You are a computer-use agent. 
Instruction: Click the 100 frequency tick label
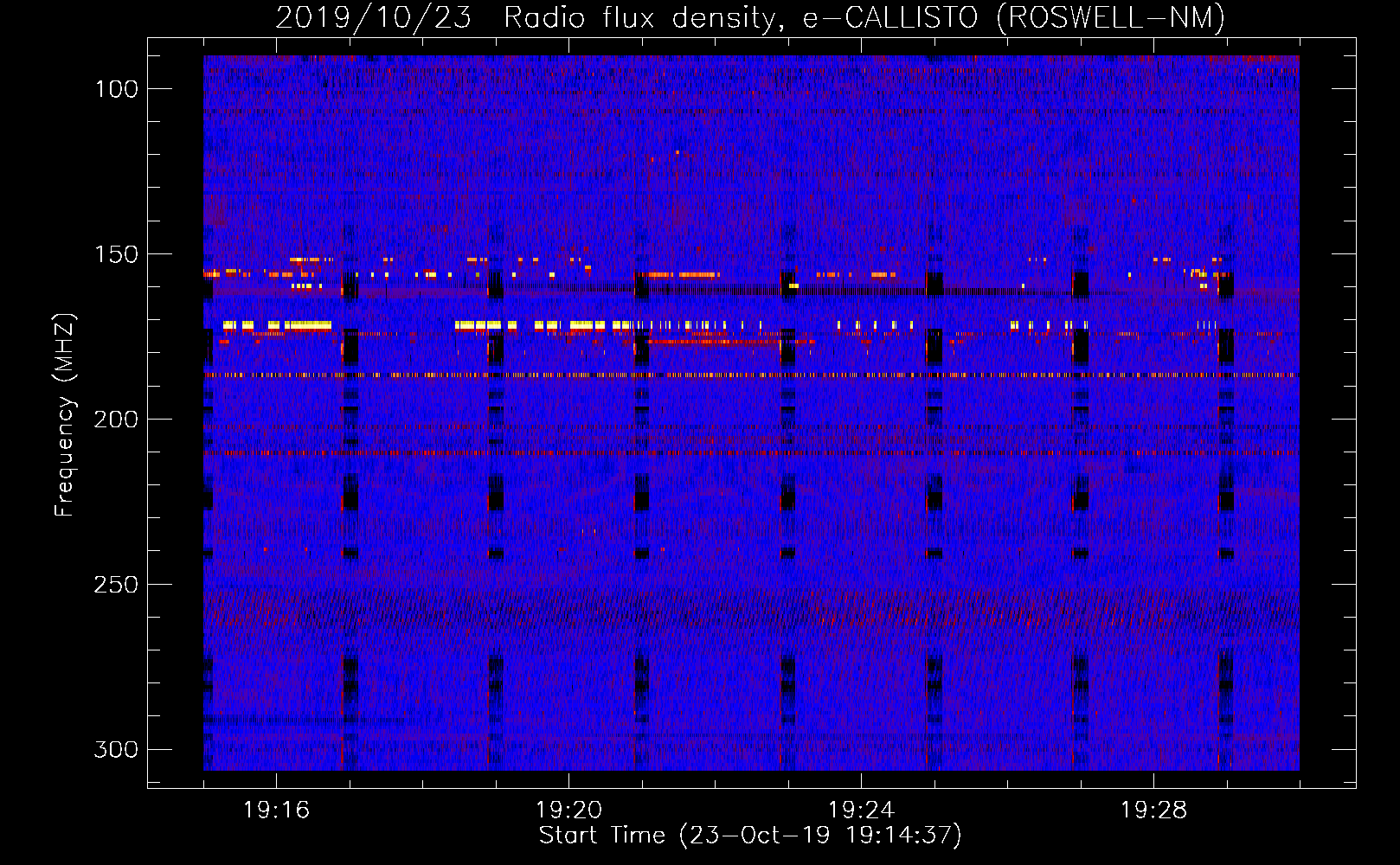(117, 89)
